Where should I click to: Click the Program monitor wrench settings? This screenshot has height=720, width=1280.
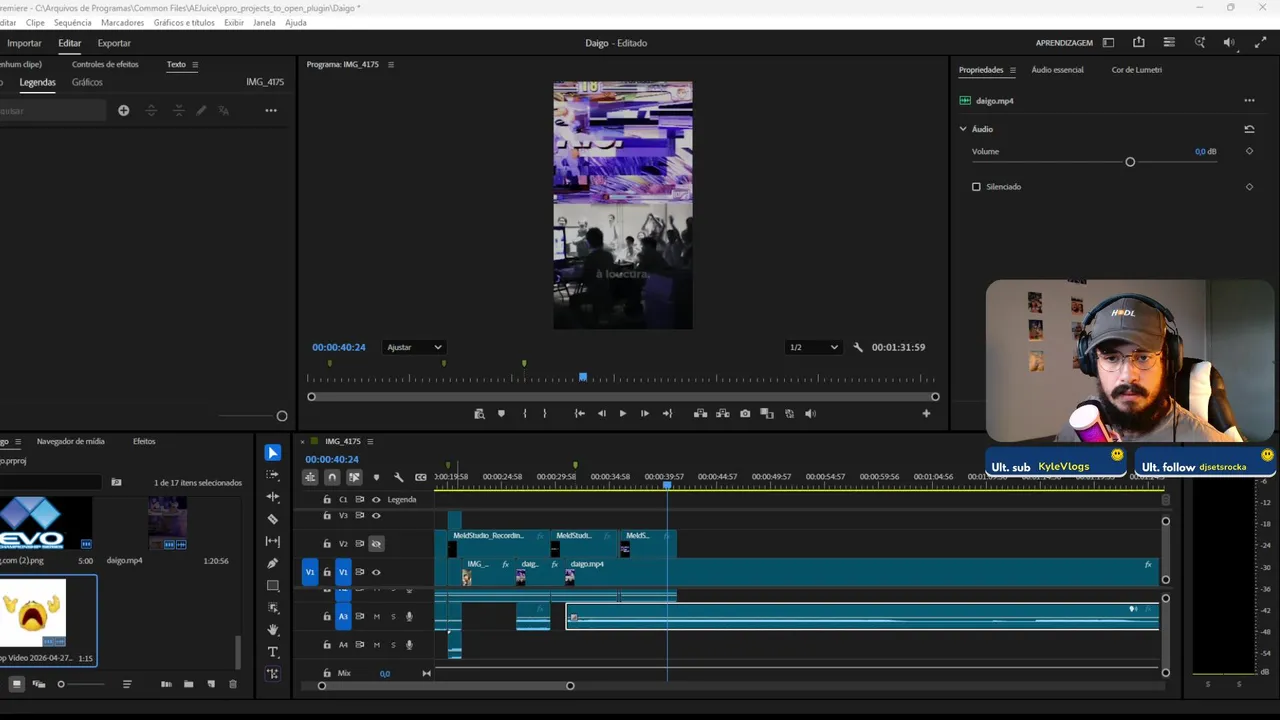coord(858,347)
